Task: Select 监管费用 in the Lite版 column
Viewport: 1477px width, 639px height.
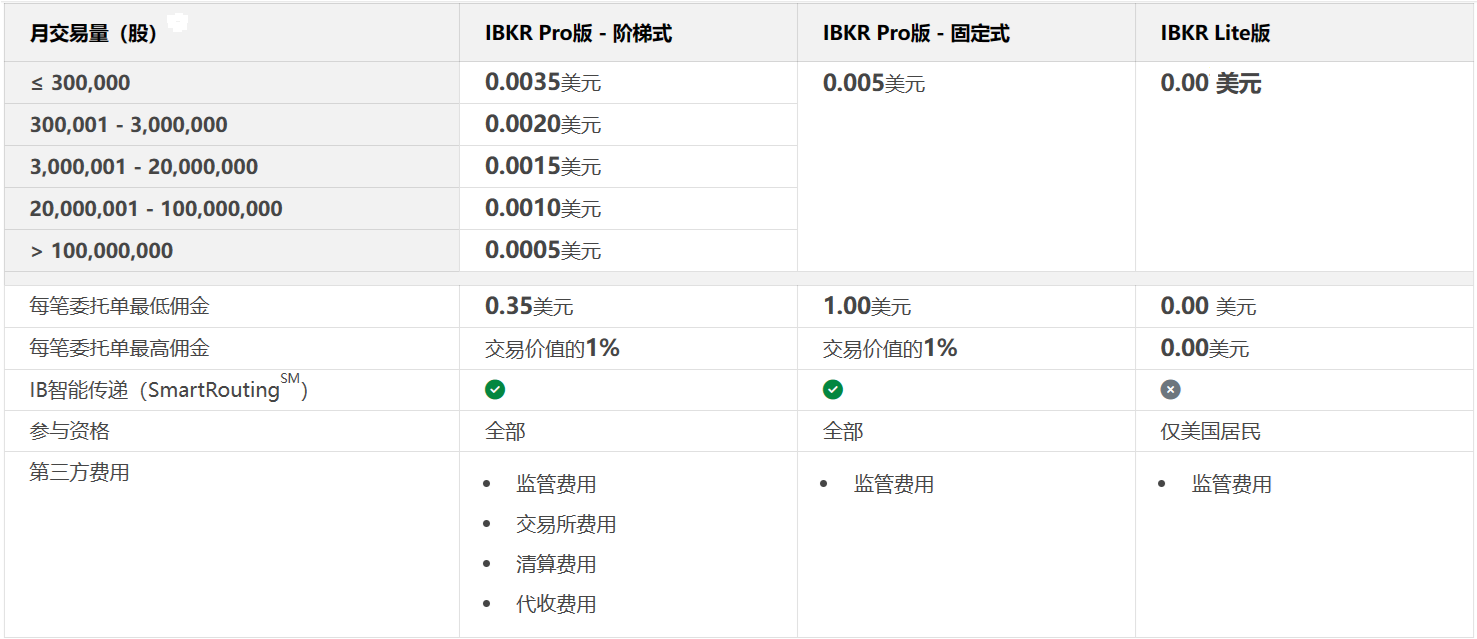Action: pos(1232,484)
